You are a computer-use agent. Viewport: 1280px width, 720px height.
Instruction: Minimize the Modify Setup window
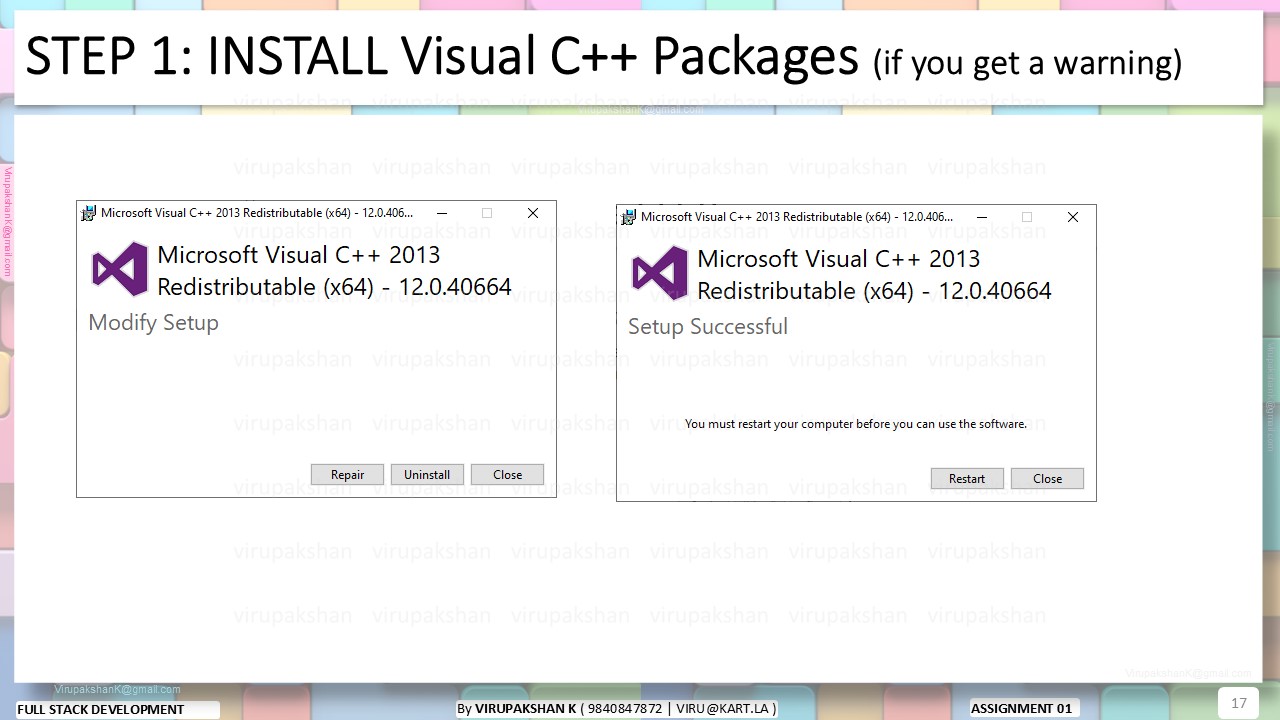tap(441, 213)
